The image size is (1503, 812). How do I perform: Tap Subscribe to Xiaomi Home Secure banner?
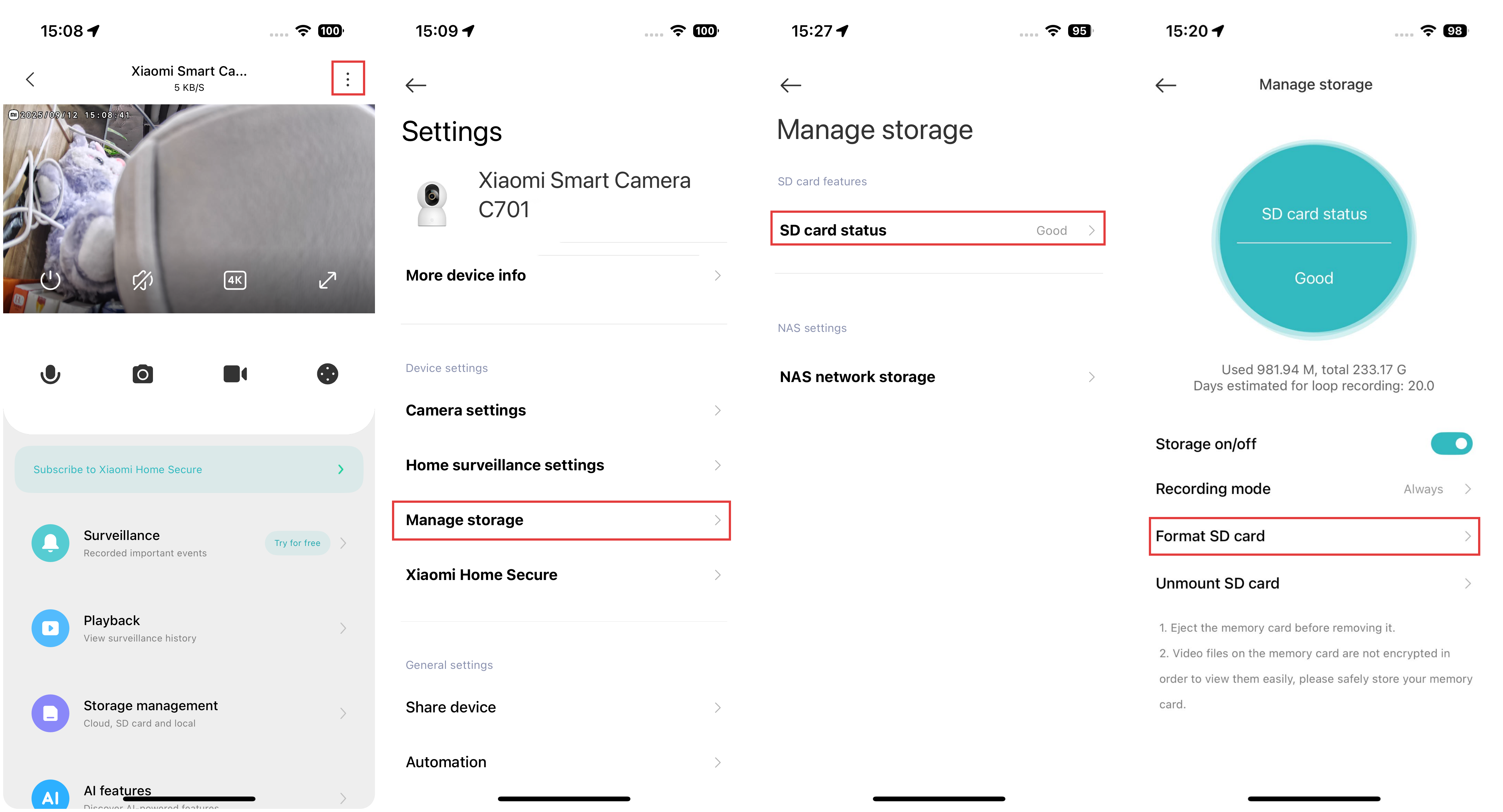pyautogui.click(x=189, y=470)
